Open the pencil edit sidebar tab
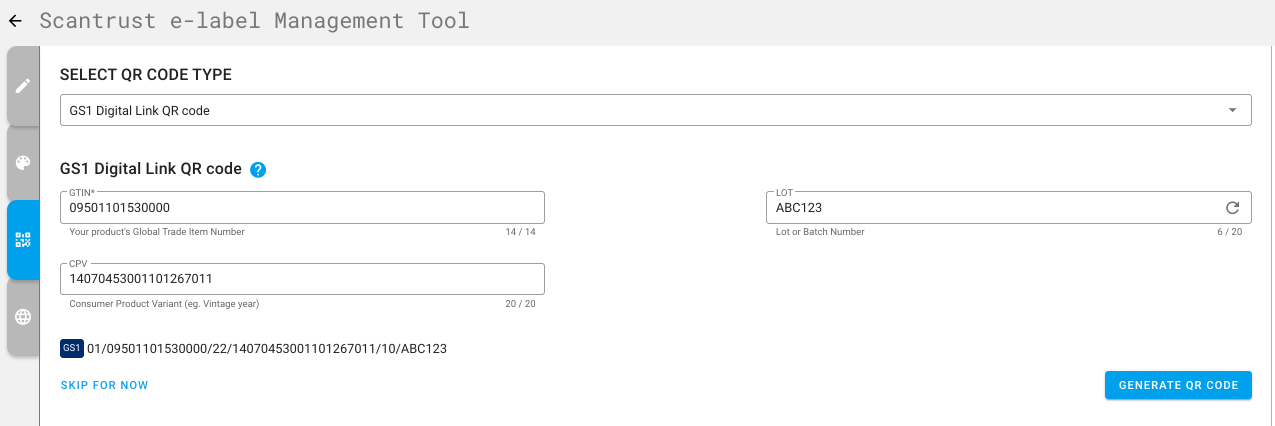1275x426 pixels. [x=22, y=86]
